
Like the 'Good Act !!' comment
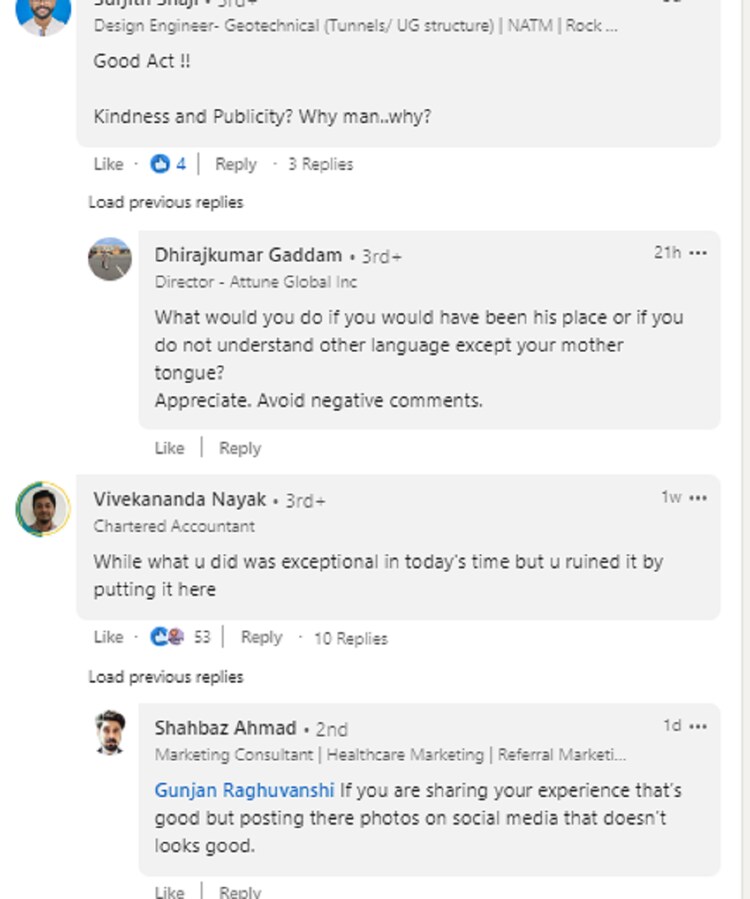(108, 164)
